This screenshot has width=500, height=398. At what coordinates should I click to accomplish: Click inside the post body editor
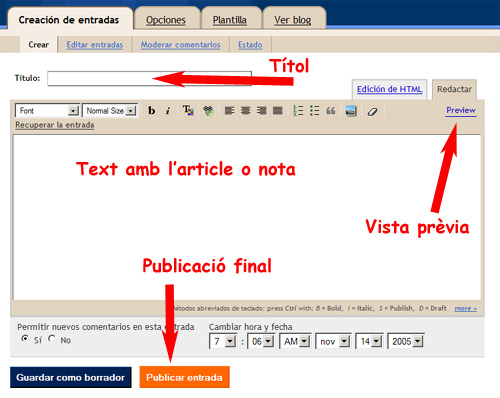pos(247,217)
